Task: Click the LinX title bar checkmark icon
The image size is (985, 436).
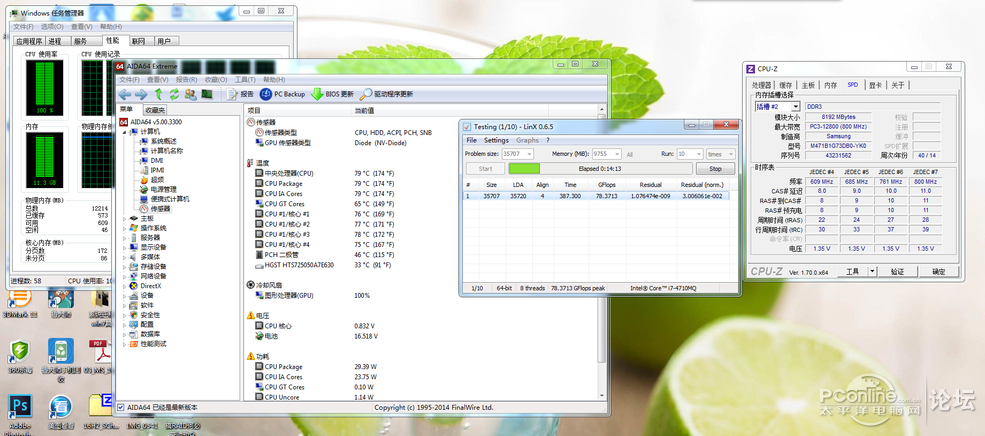Action: click(x=467, y=126)
